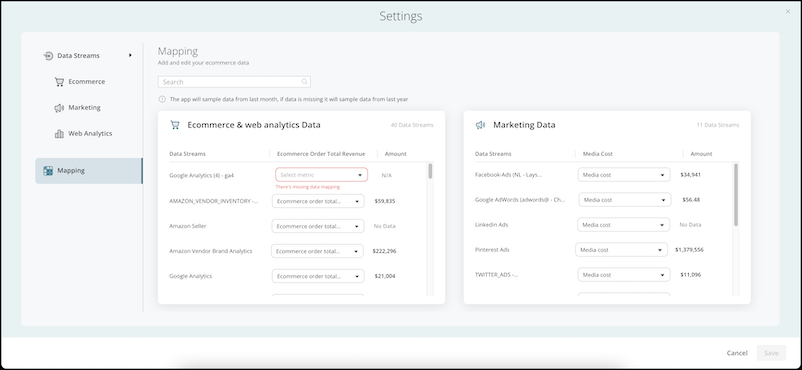802x370 pixels.
Task: Click the Web Analytics bar chart icon
Action: tap(59, 134)
